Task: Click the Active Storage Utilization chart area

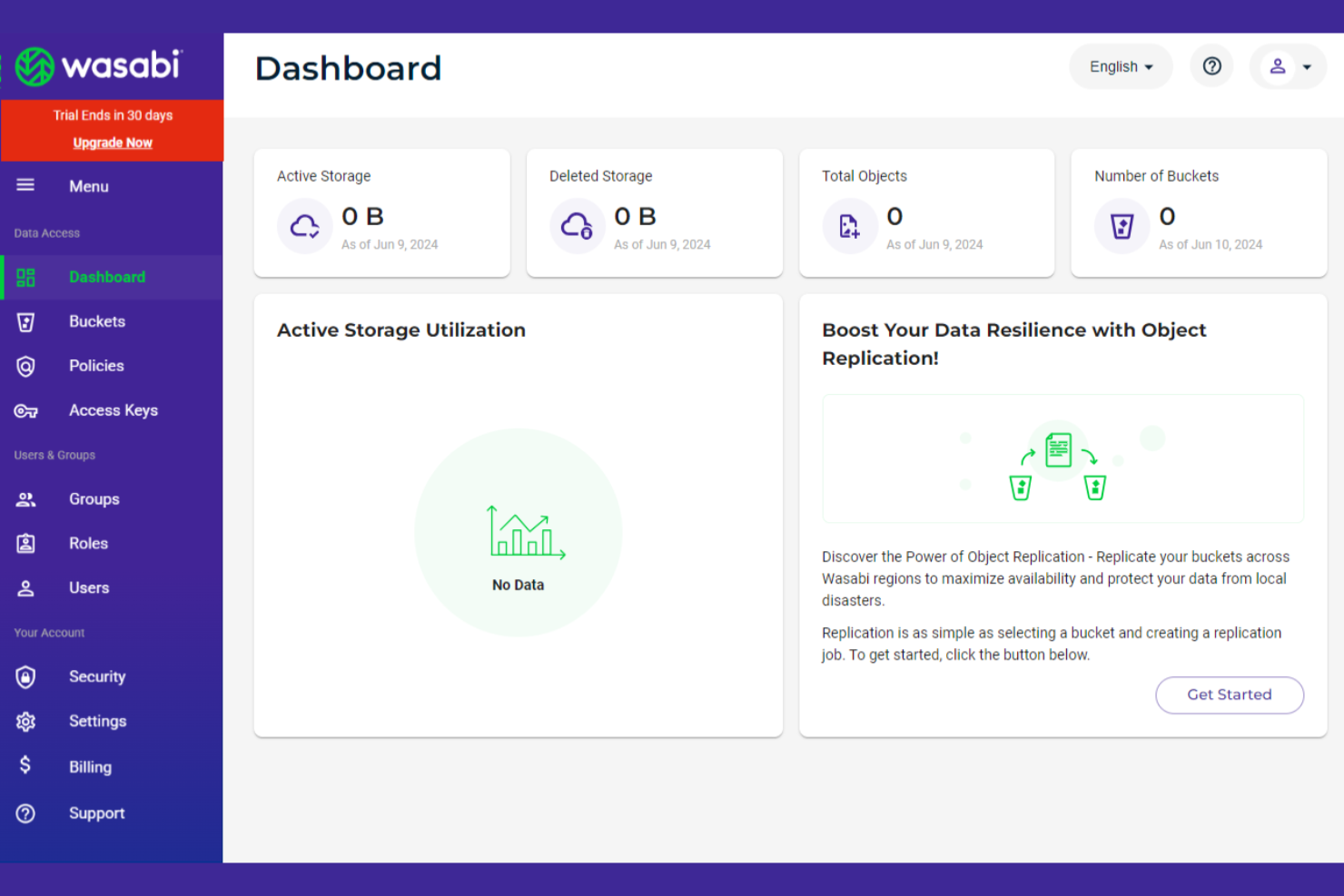Action: [x=518, y=531]
